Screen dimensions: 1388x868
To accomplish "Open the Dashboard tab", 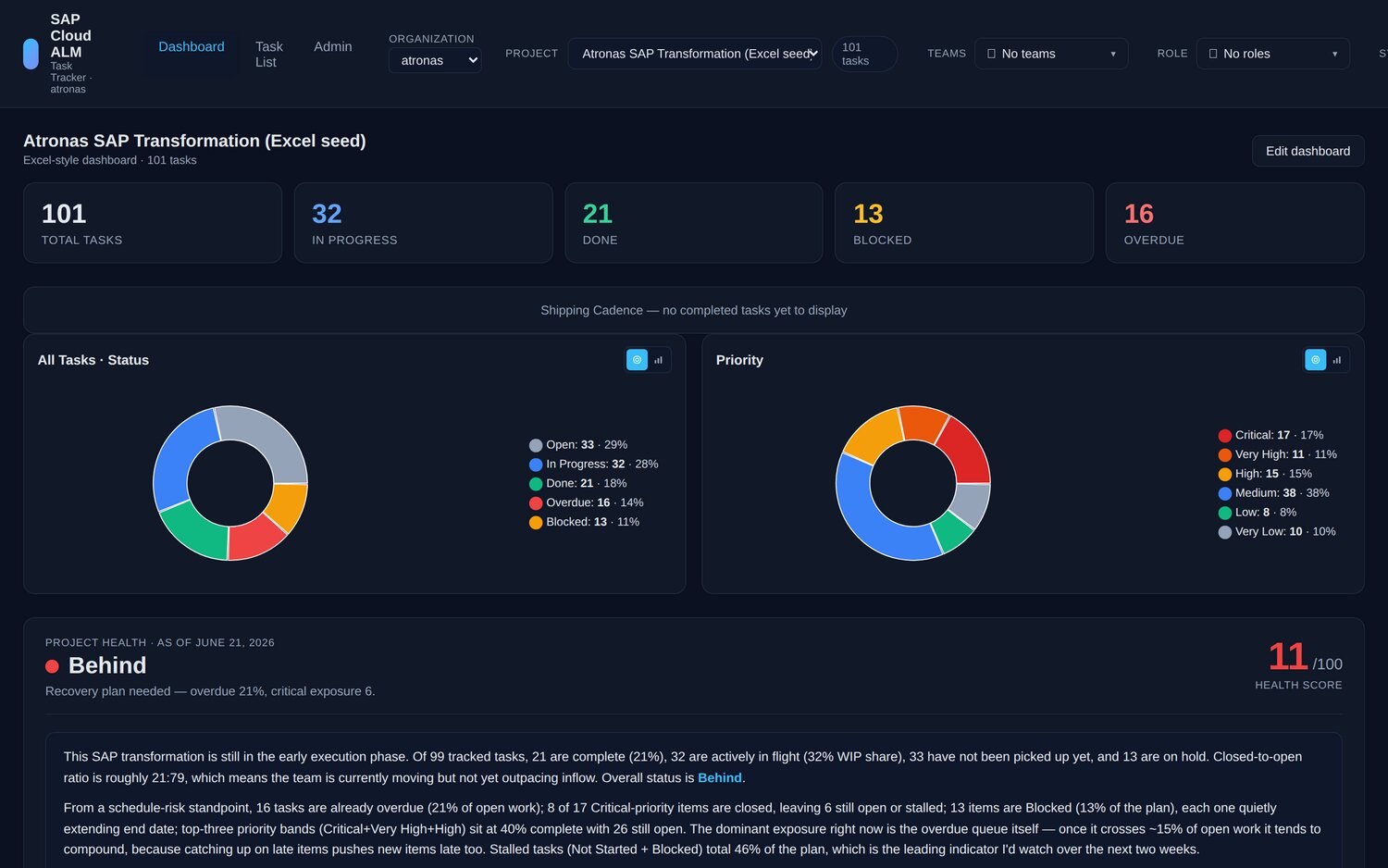I will 192,47.
